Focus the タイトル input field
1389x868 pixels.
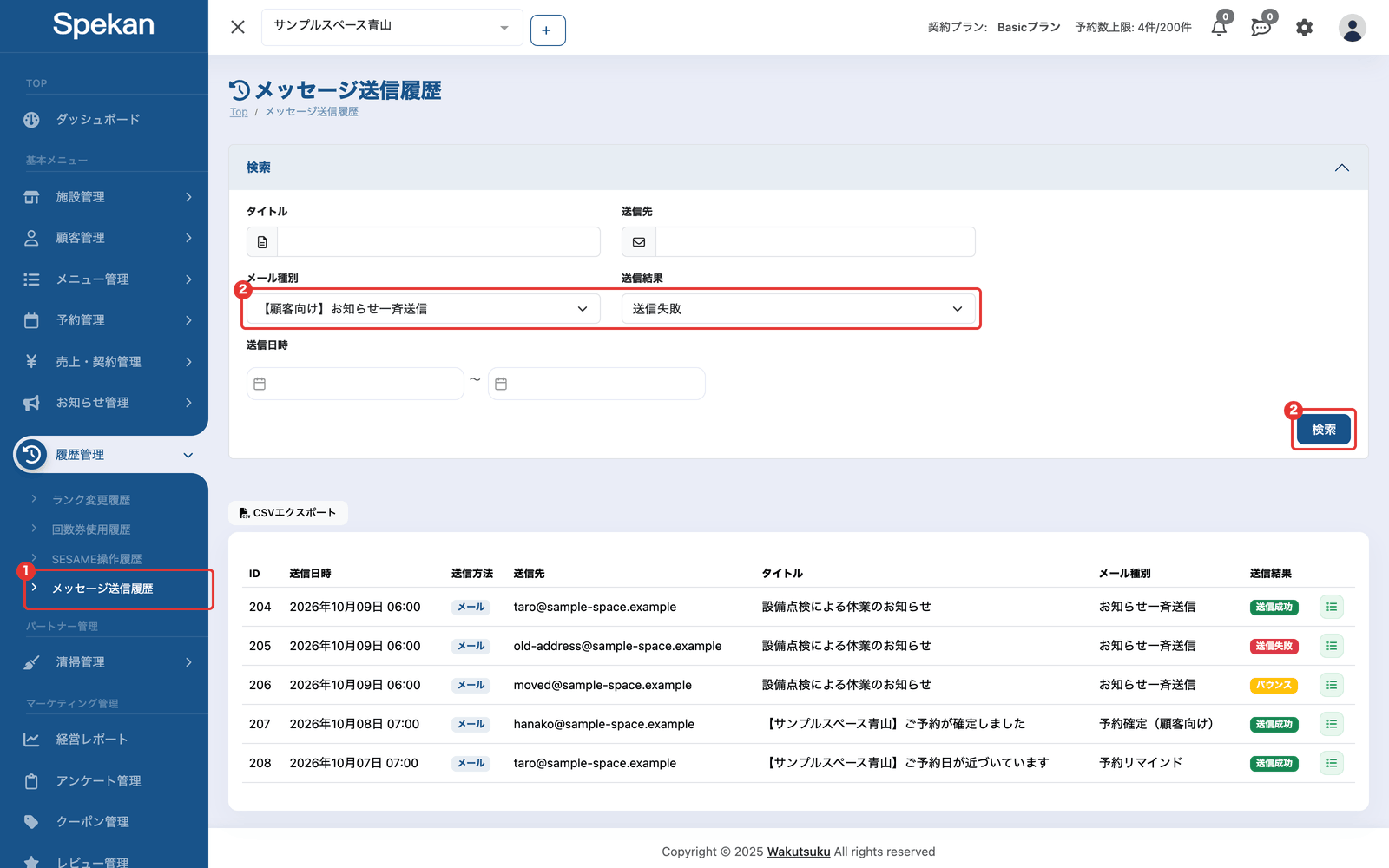point(438,242)
